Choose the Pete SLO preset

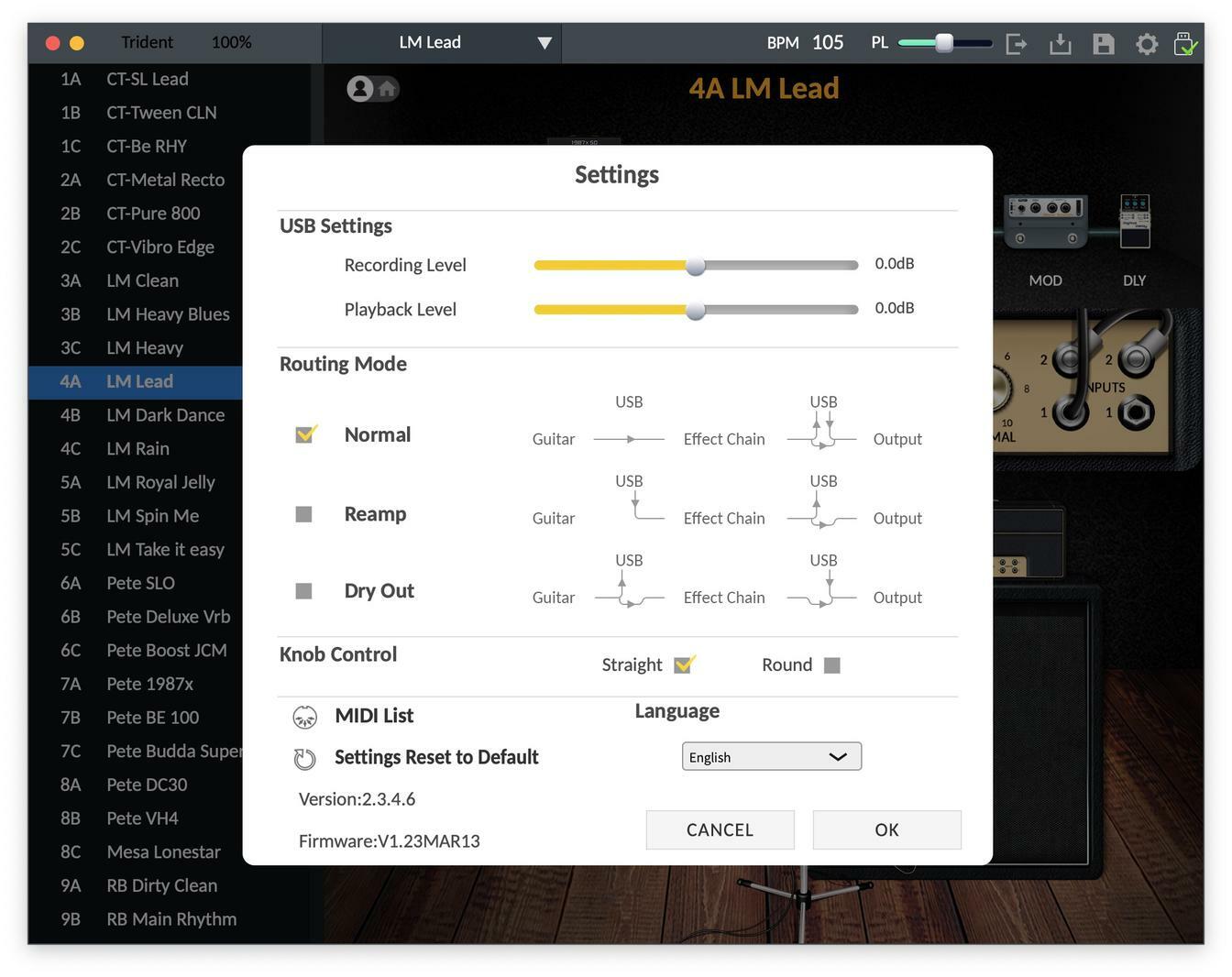click(x=140, y=583)
